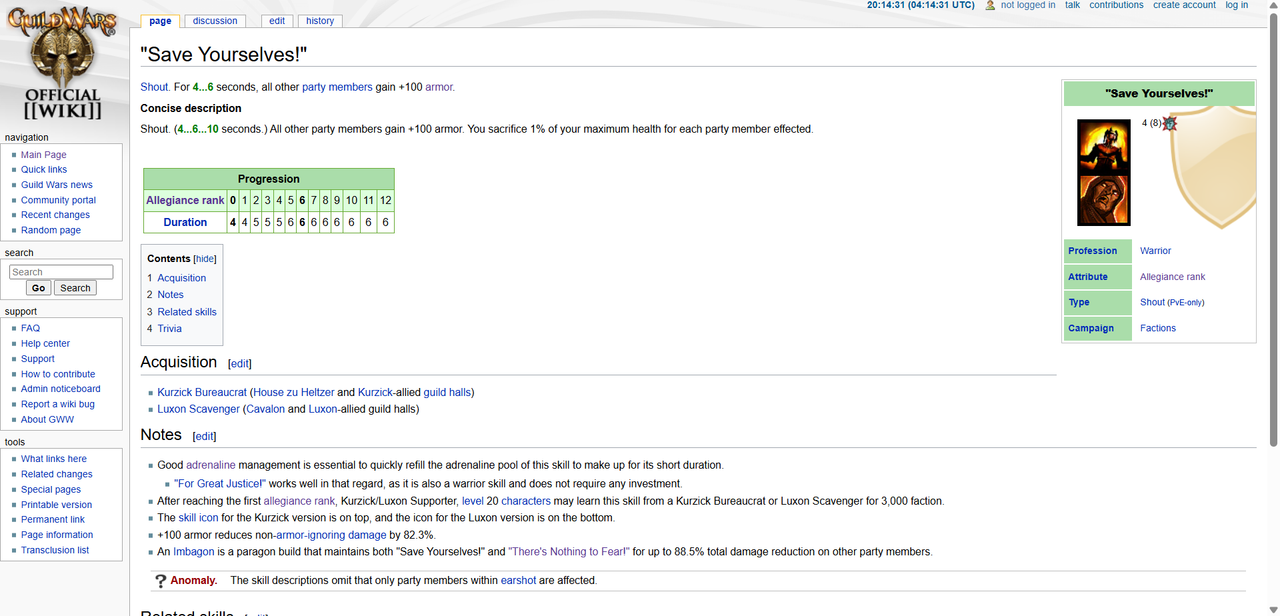
Task: Click the Search button
Action: (75, 288)
